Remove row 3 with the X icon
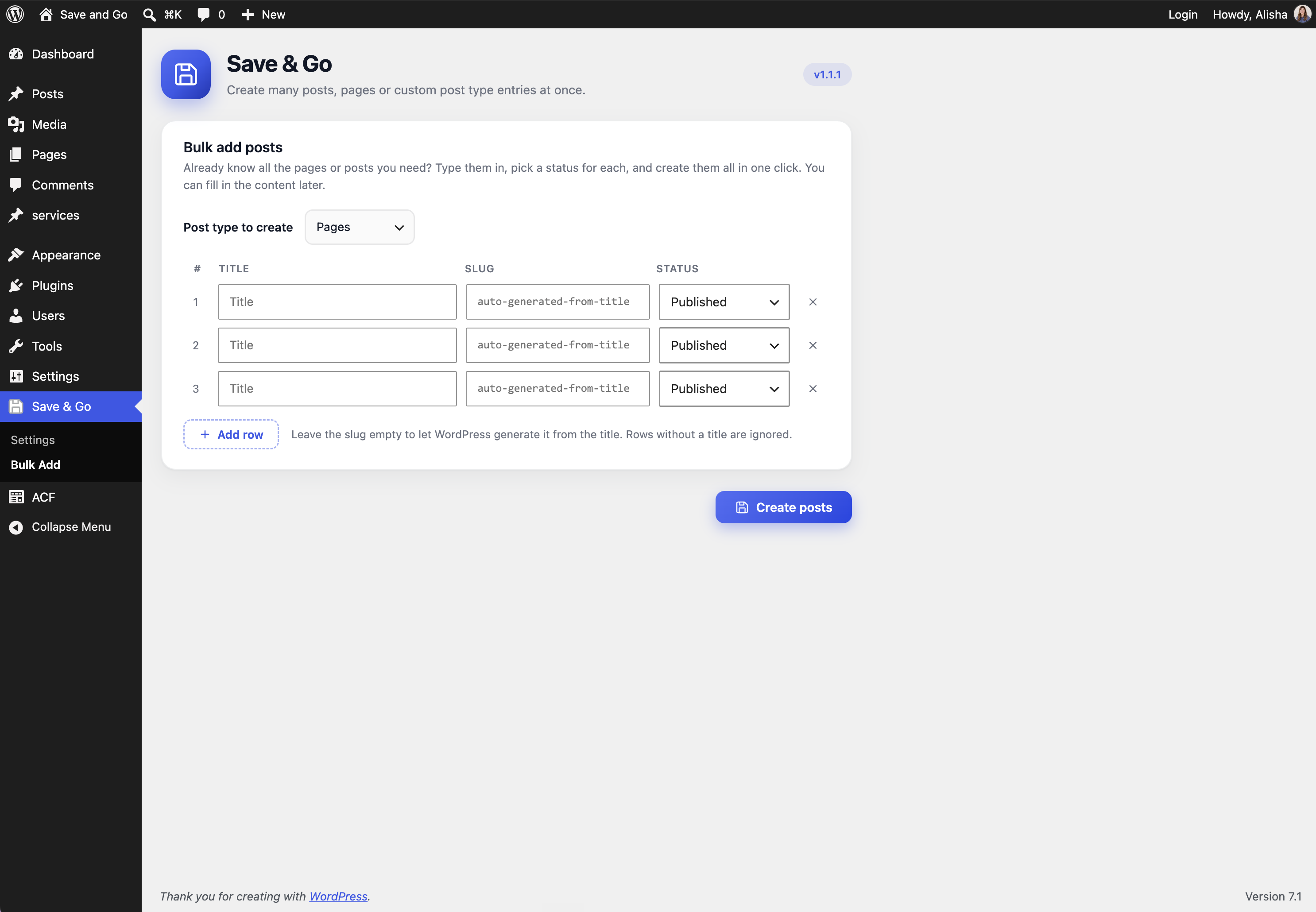Screen dimensions: 1316x912 (813, 389)
